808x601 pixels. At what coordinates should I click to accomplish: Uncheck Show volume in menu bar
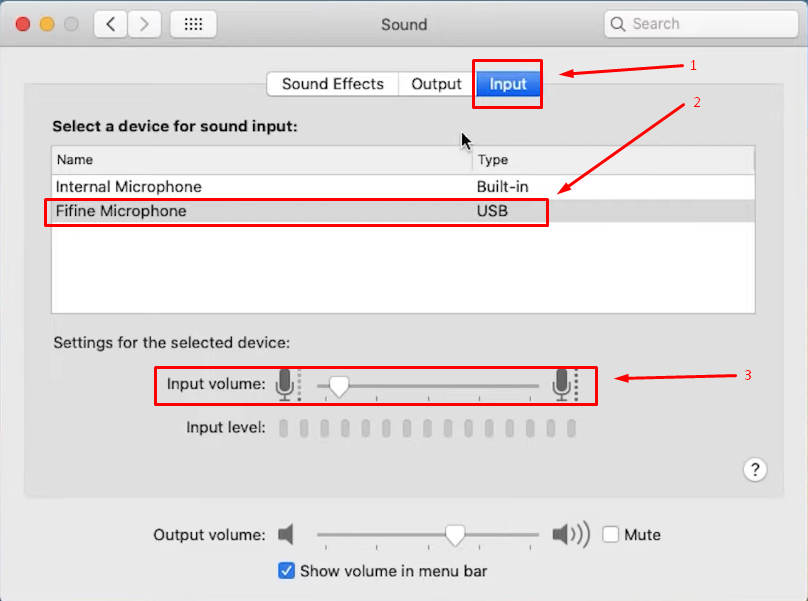[x=287, y=571]
